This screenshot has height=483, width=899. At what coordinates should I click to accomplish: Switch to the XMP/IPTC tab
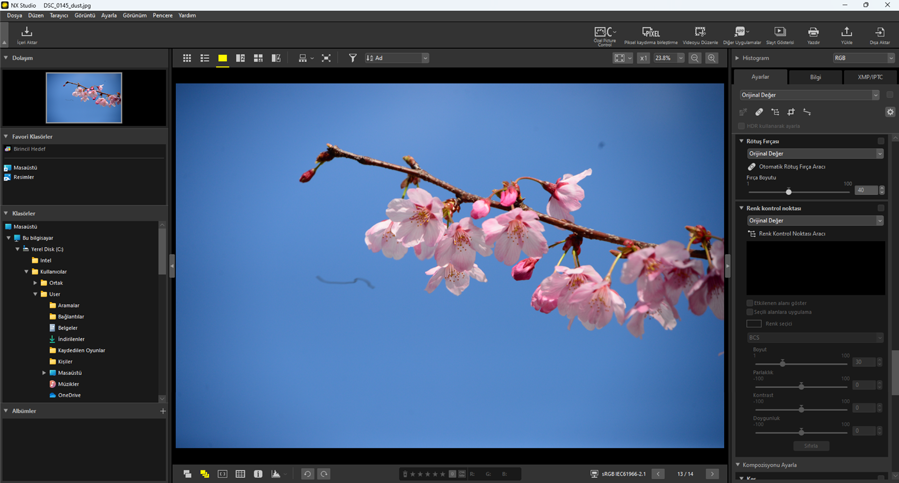[869, 77]
